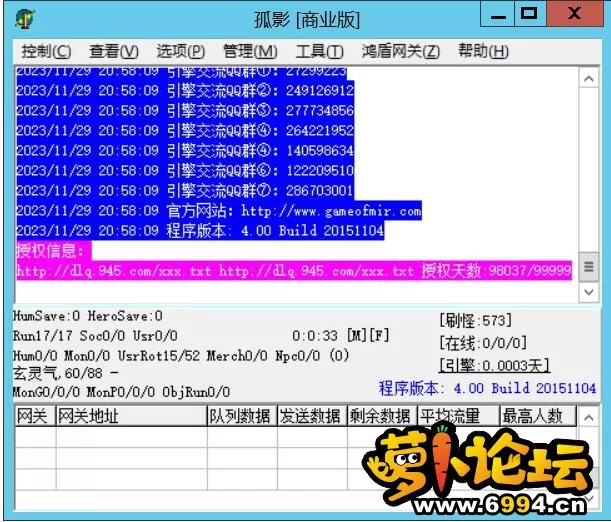
Task: Click the Run17/17 Soc0/0 Usr0/0 line
Action: click(95, 335)
